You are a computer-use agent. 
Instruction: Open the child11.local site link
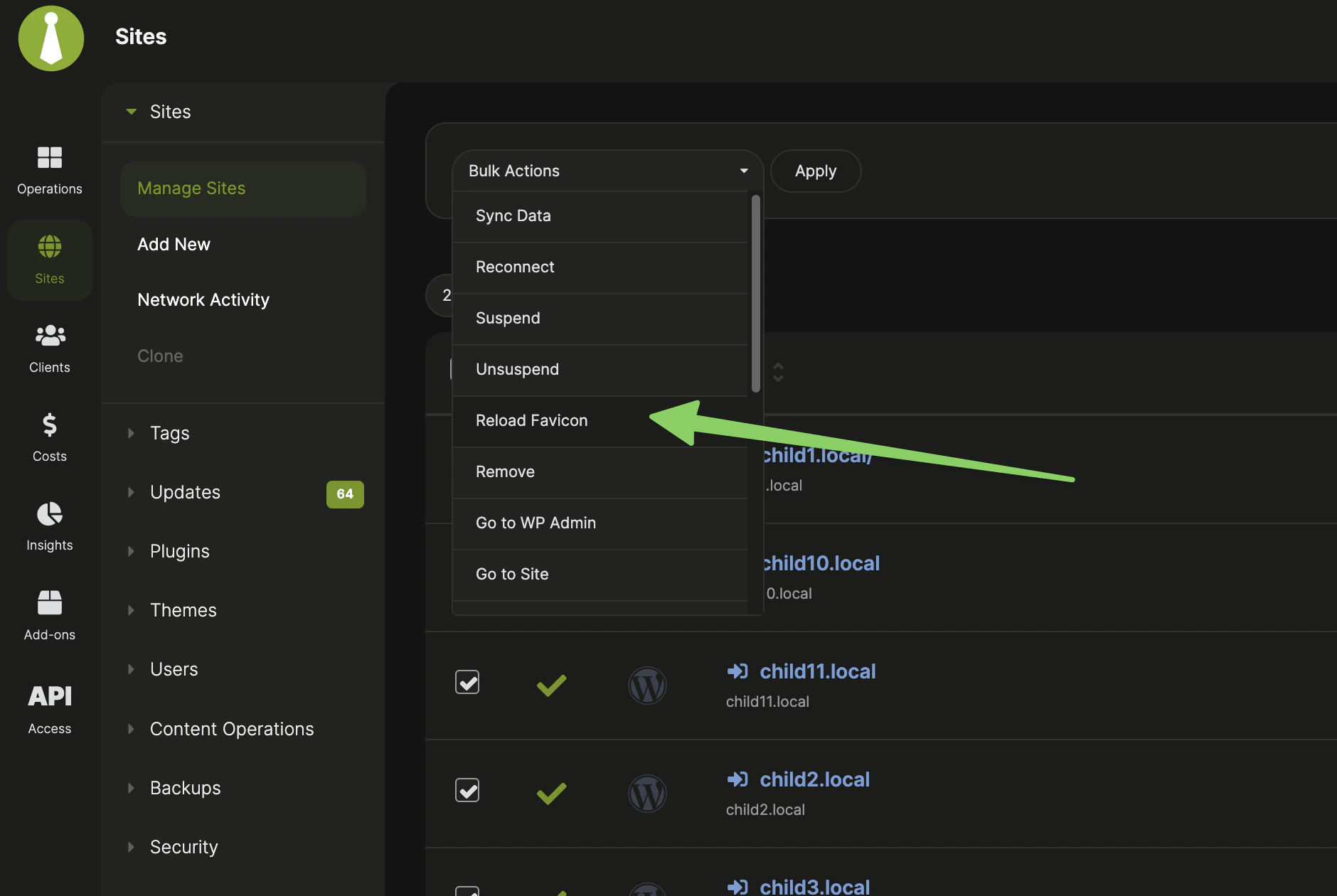818,671
